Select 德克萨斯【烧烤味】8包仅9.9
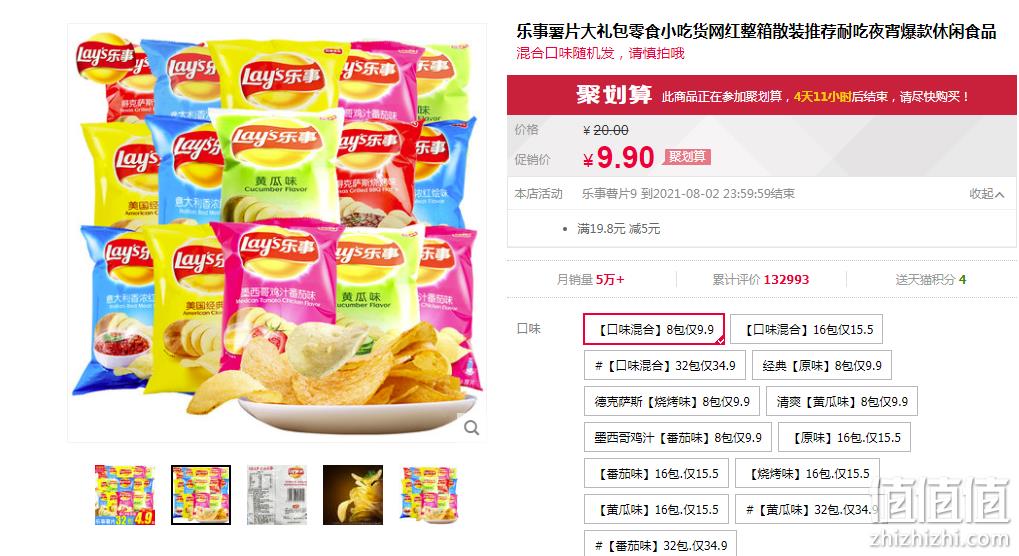1019x556 pixels. point(672,401)
